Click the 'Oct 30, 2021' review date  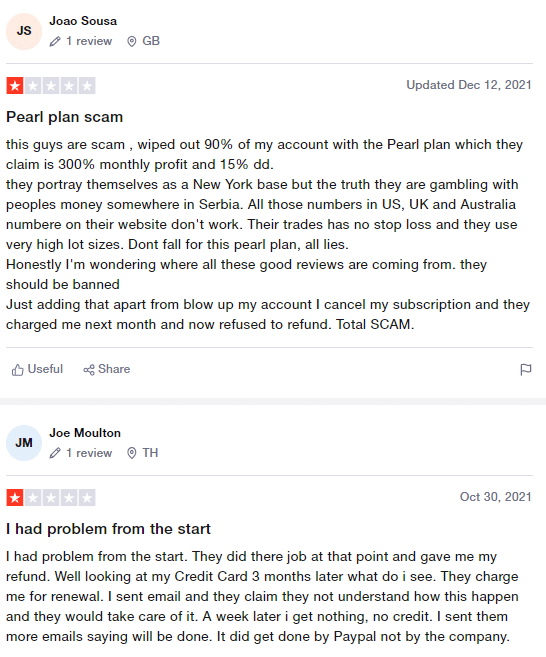pyautogui.click(x=496, y=497)
